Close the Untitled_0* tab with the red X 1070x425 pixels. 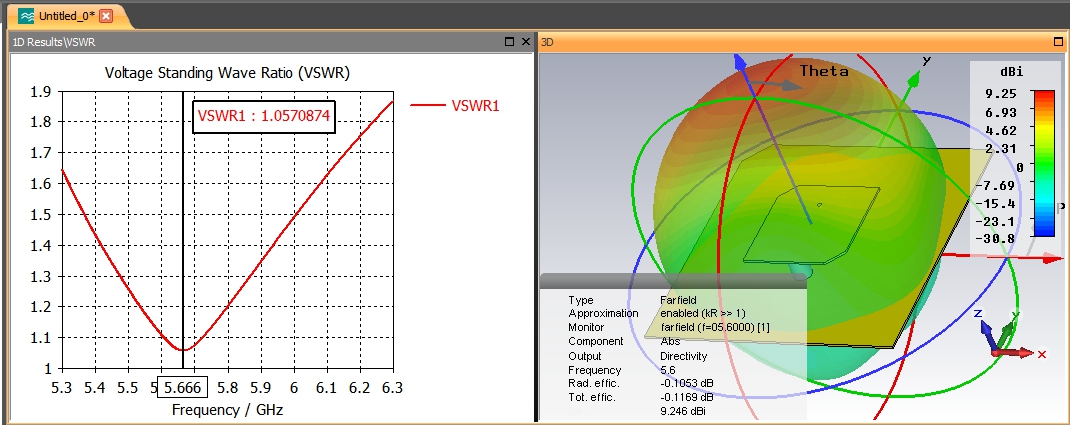[106, 16]
